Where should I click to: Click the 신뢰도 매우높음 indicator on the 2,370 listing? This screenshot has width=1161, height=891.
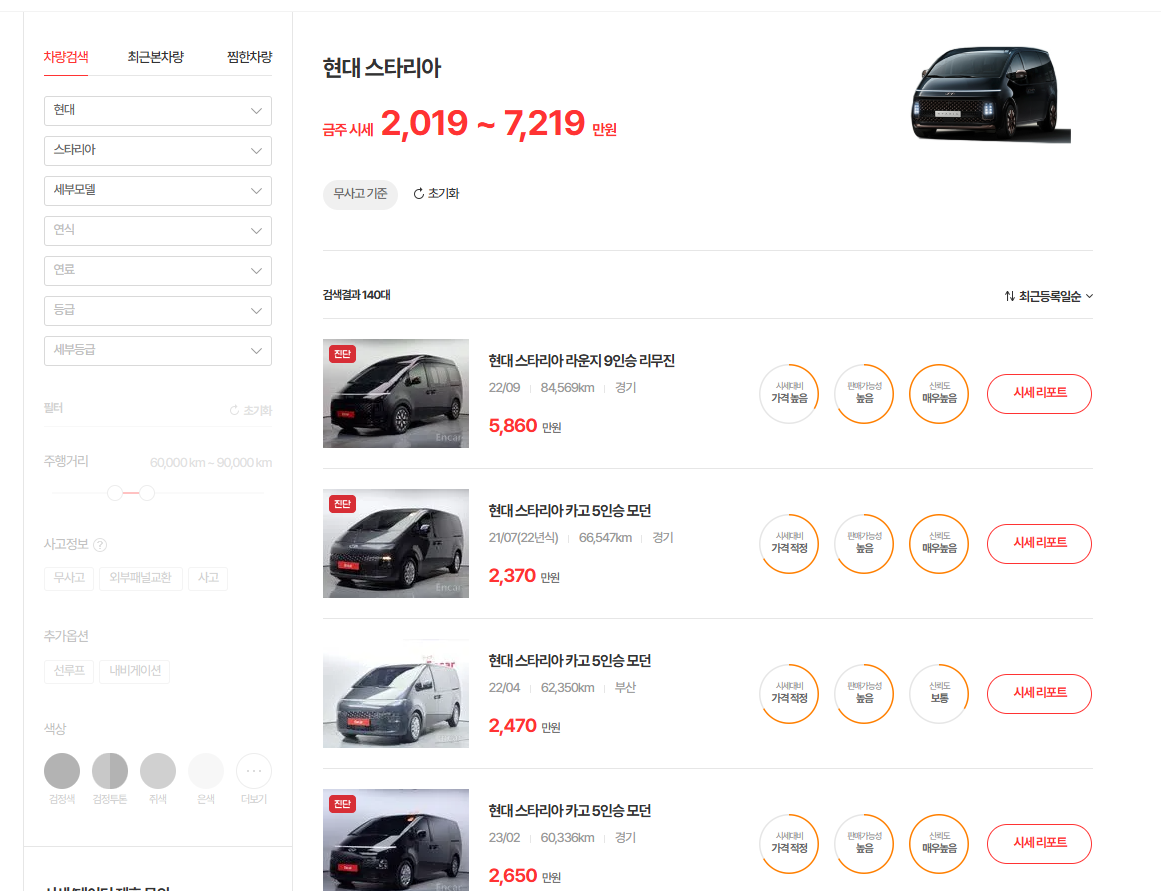(939, 544)
